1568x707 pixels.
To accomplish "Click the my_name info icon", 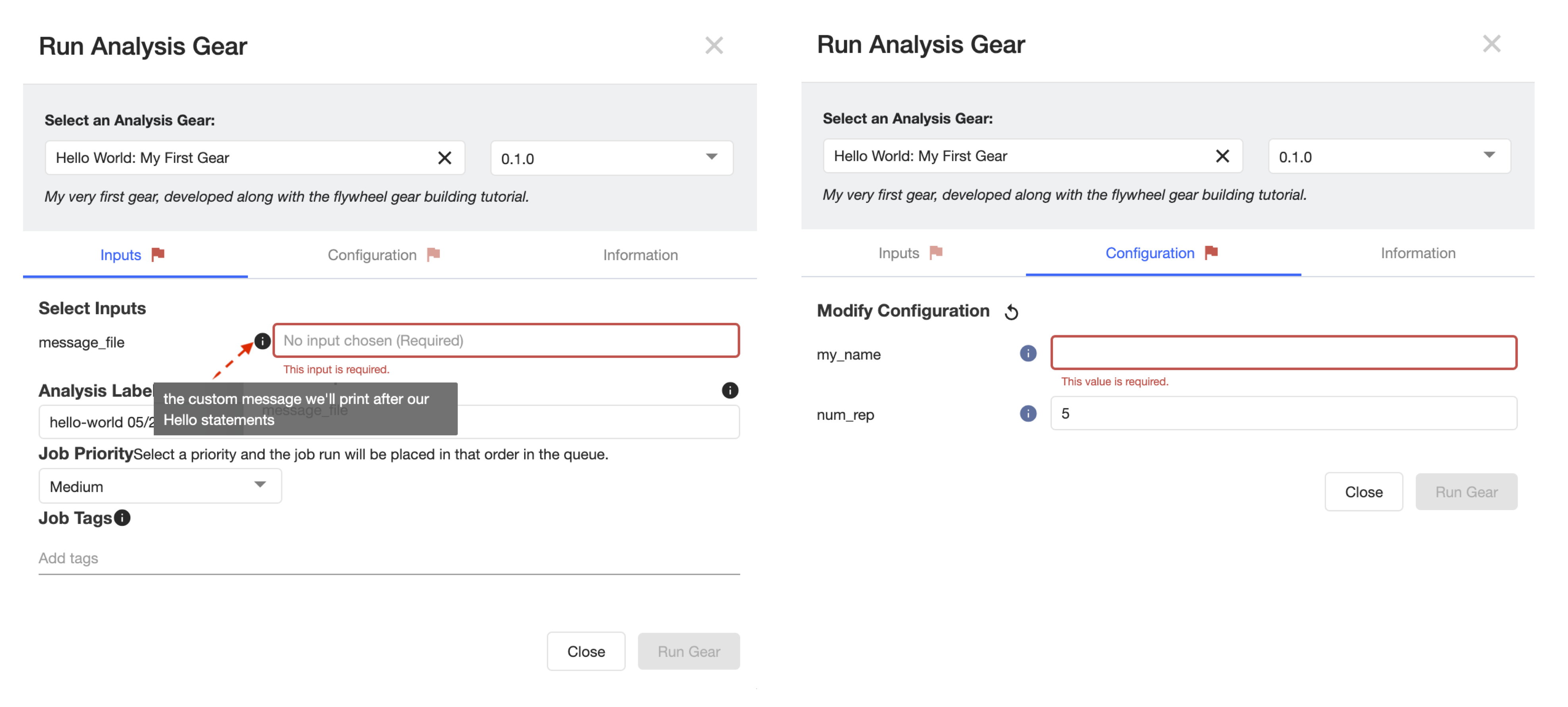I will tap(1028, 353).
